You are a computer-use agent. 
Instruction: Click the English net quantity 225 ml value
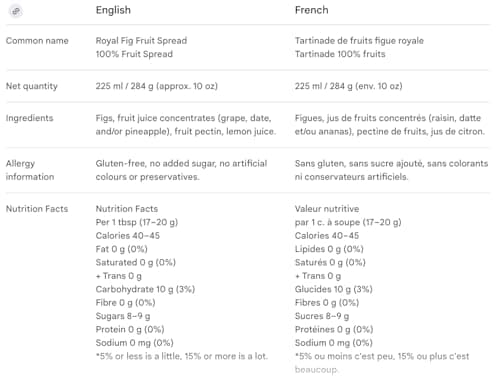[156, 86]
